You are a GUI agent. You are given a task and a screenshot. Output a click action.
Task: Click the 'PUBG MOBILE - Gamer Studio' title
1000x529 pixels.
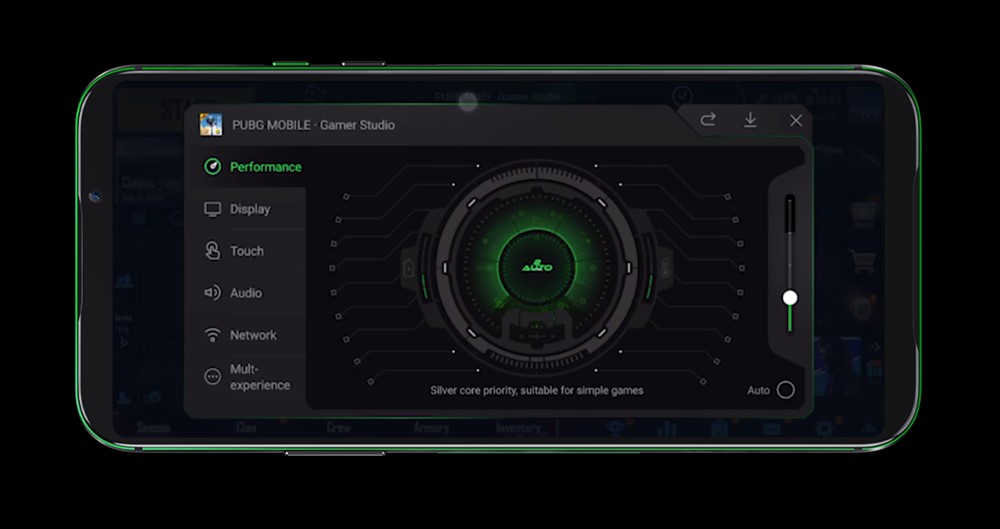pos(313,125)
